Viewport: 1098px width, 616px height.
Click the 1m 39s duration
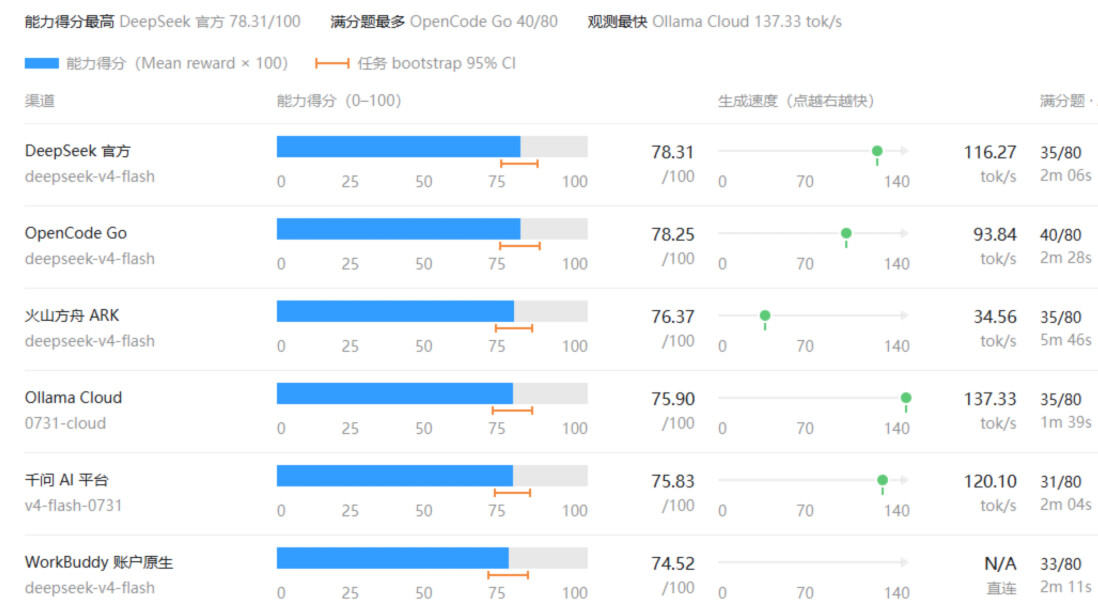pos(1065,422)
